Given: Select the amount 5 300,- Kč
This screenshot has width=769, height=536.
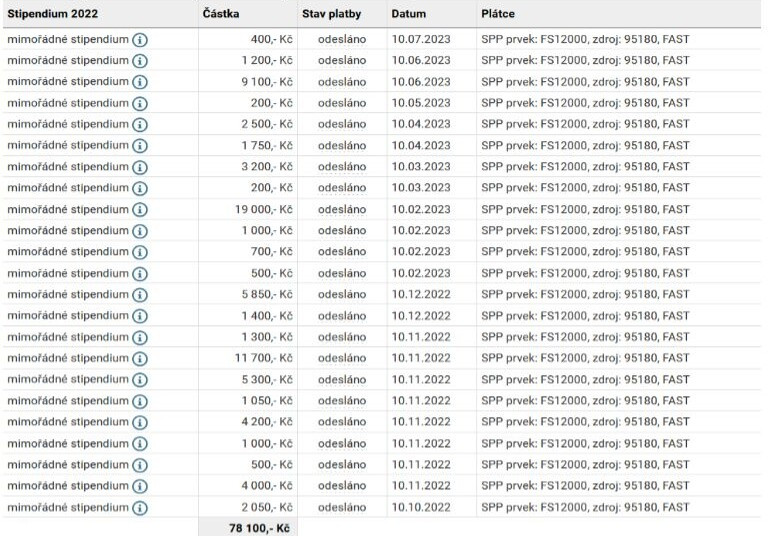Looking at the screenshot, I should point(267,380).
